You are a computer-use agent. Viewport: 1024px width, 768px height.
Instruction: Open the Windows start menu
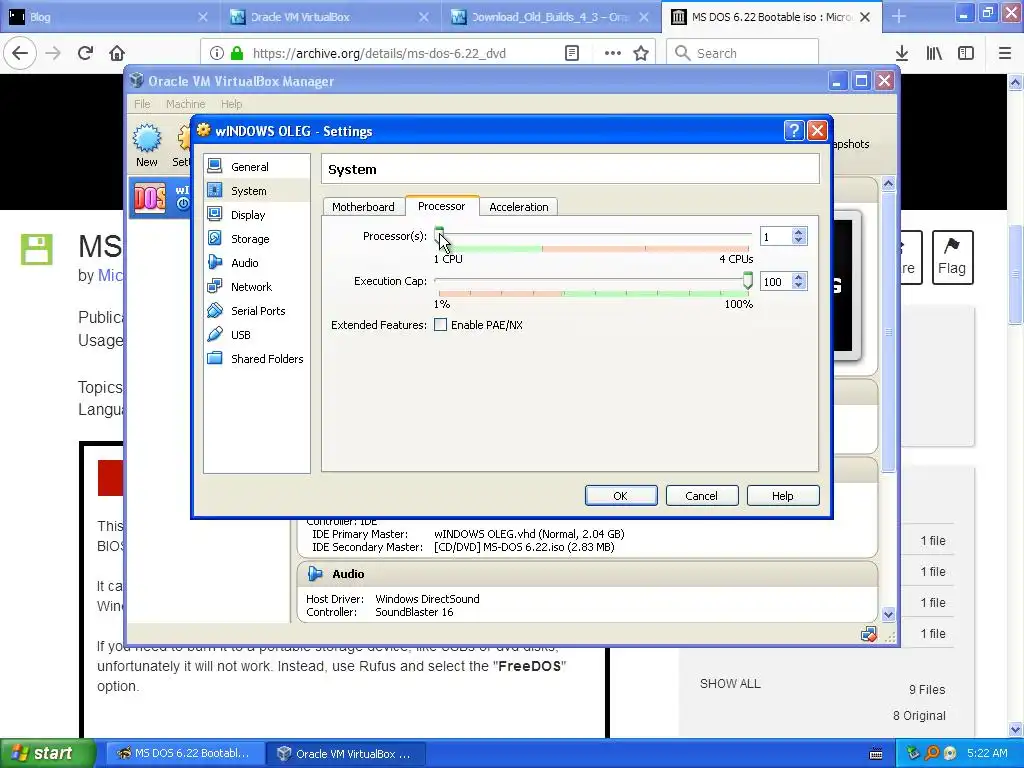48,753
